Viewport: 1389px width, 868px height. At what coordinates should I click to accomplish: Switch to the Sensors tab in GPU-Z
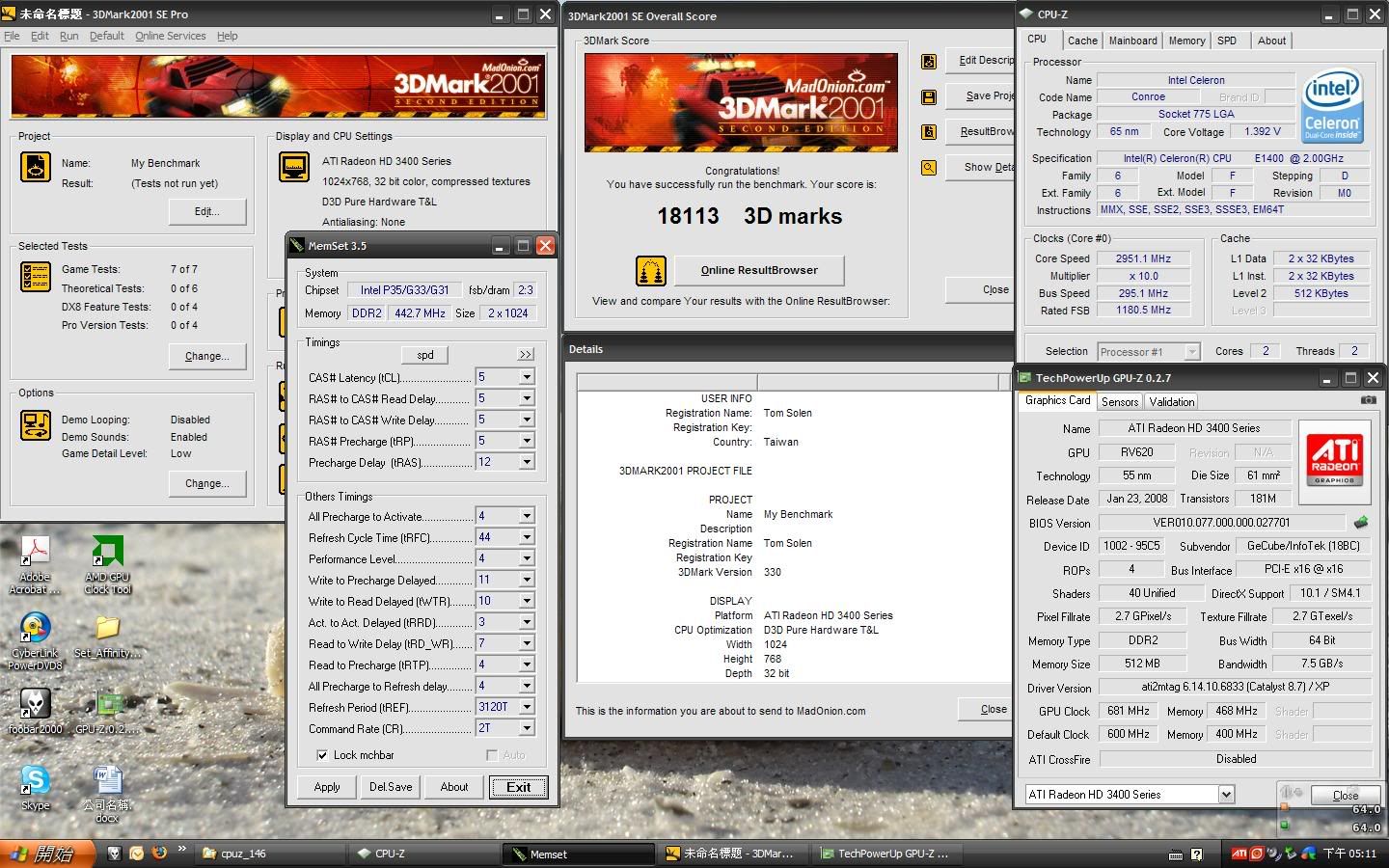tap(1120, 401)
